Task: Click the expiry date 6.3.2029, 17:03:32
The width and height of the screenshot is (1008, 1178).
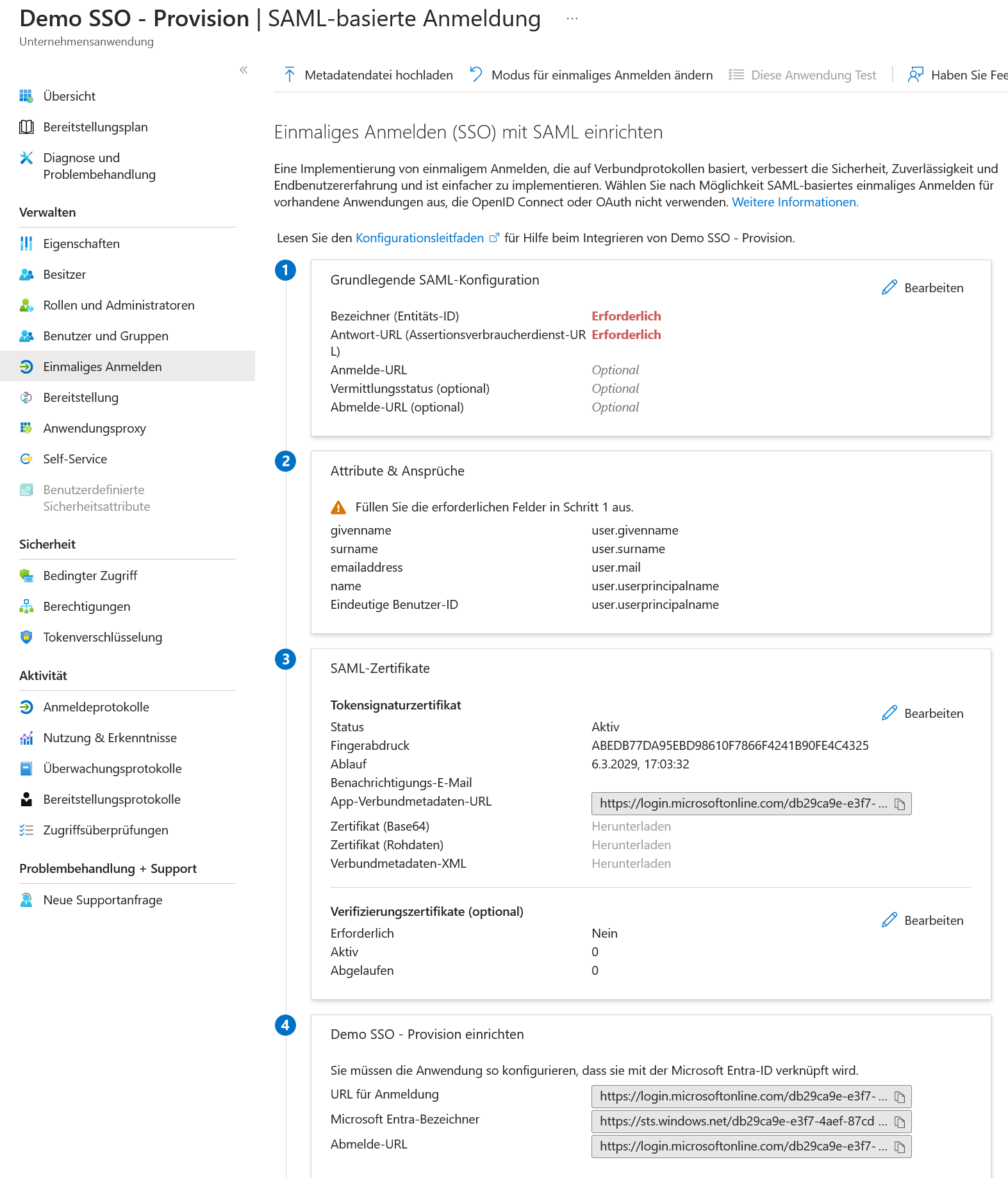Action: (x=640, y=764)
